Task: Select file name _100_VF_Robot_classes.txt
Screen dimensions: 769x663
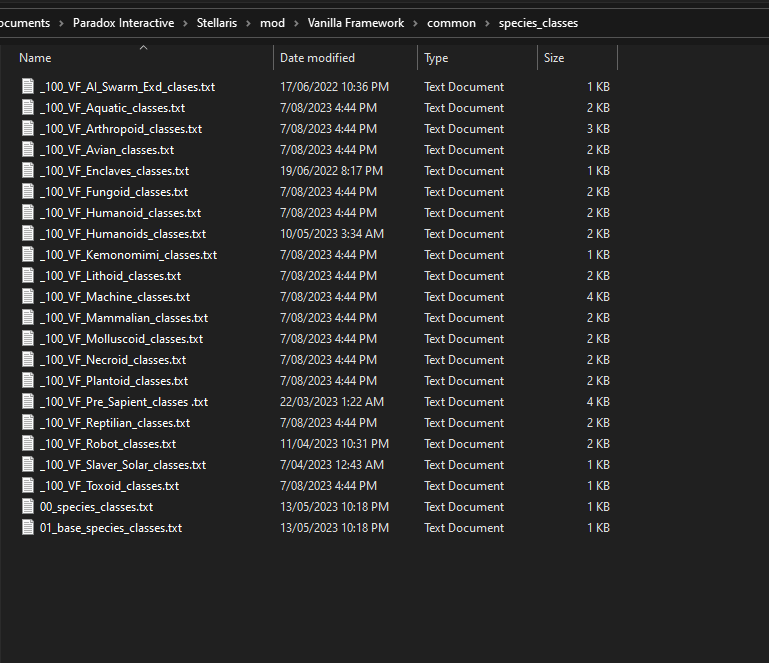Action: click(x=108, y=444)
